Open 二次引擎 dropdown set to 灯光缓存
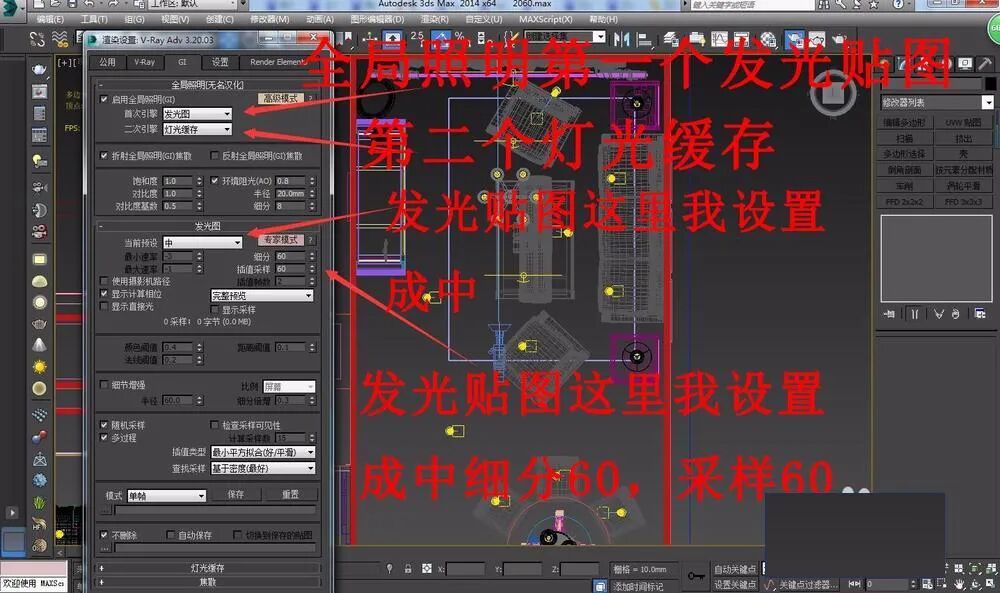This screenshot has height=593, width=1000. pos(197,129)
